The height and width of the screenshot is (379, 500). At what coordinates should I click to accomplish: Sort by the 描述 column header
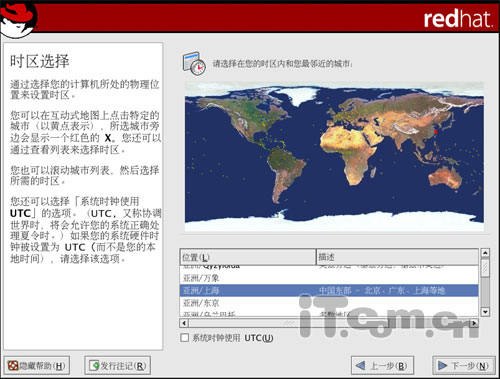point(397,257)
